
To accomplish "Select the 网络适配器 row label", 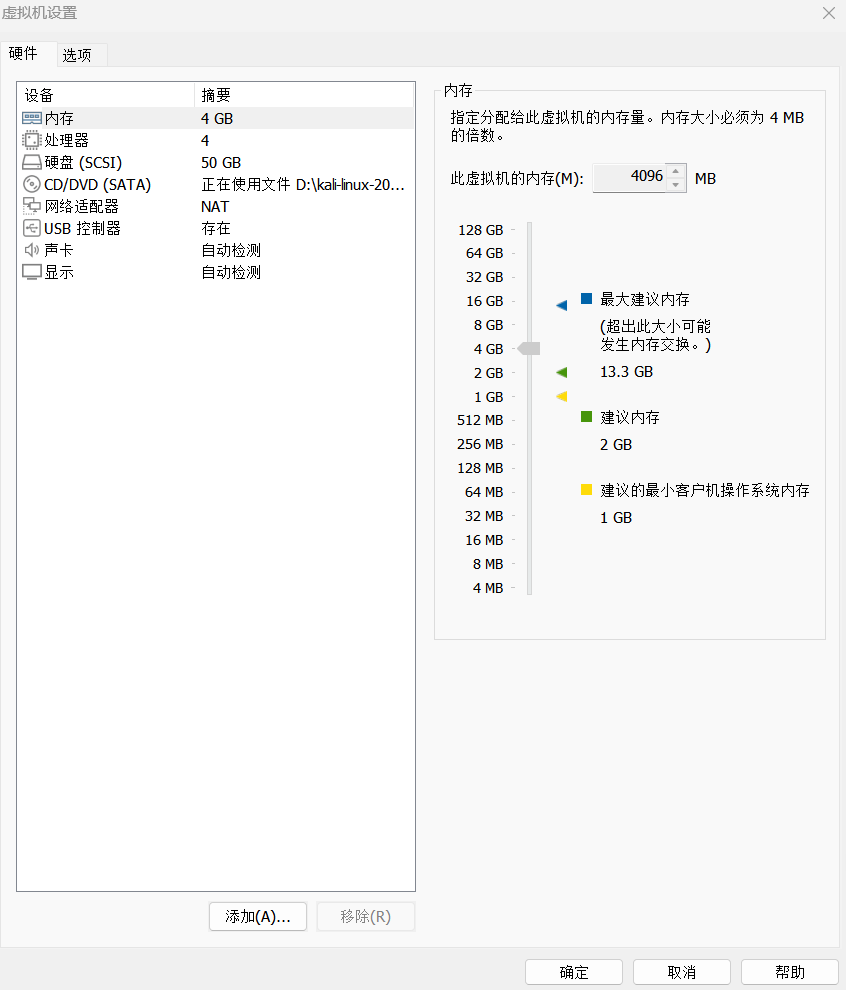I will pyautogui.click(x=81, y=206).
